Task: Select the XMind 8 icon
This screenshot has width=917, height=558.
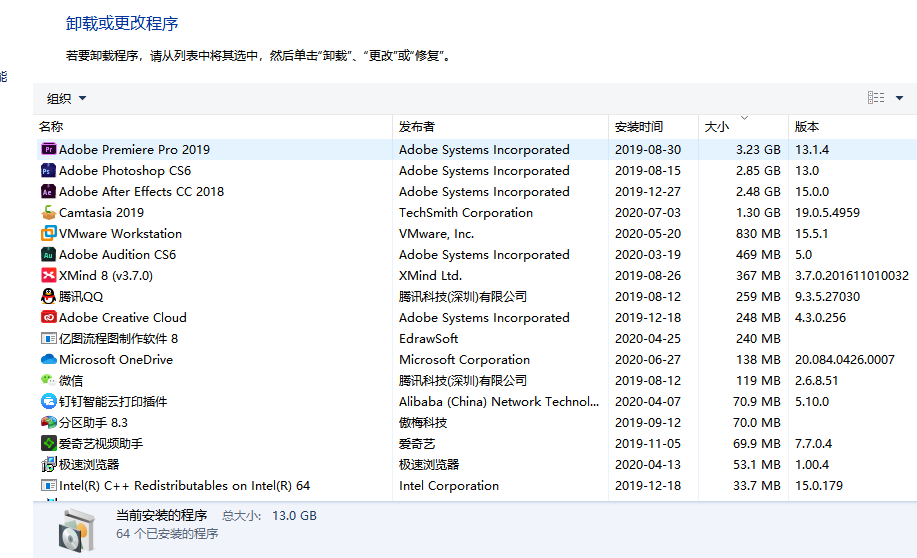Action: point(48,276)
